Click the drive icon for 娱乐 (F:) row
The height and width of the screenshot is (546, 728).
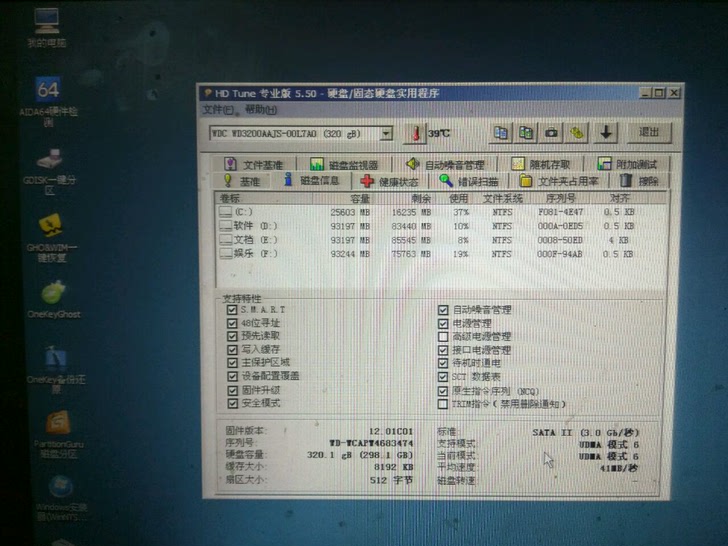226,254
